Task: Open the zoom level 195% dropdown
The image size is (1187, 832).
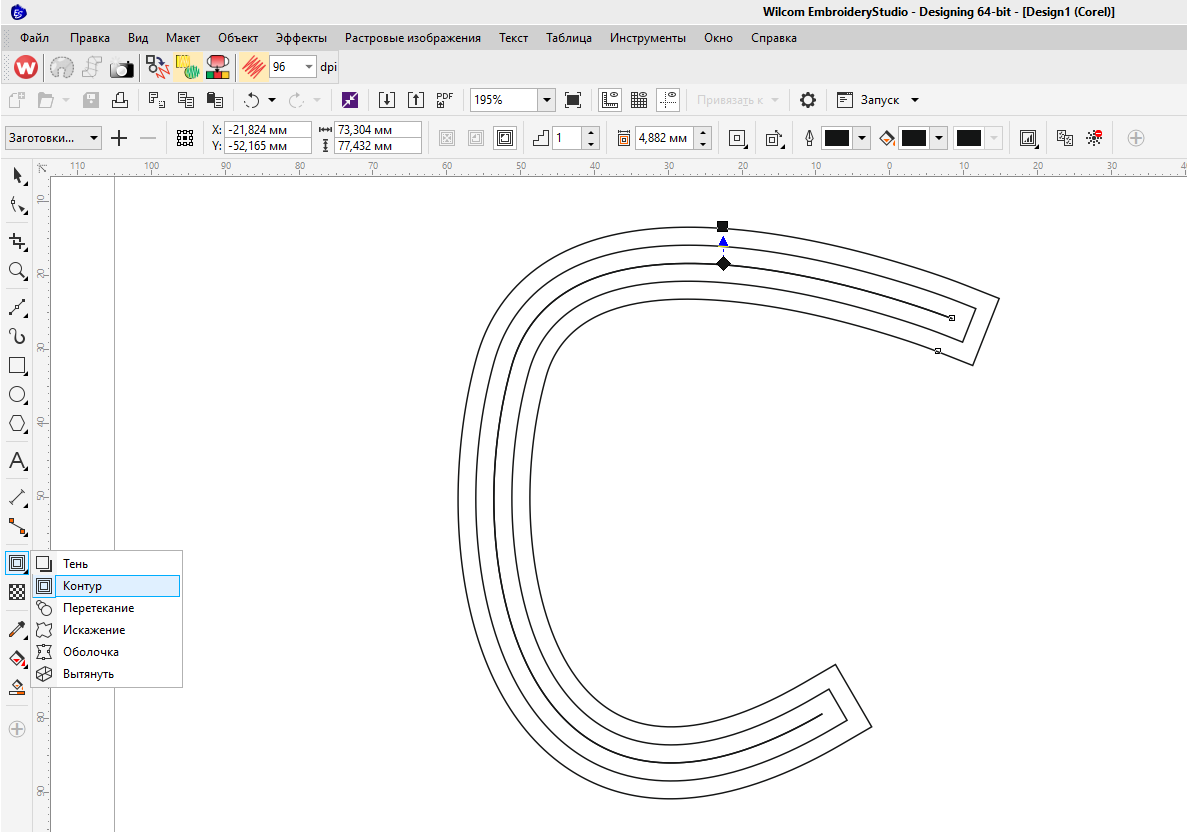Action: pos(546,100)
